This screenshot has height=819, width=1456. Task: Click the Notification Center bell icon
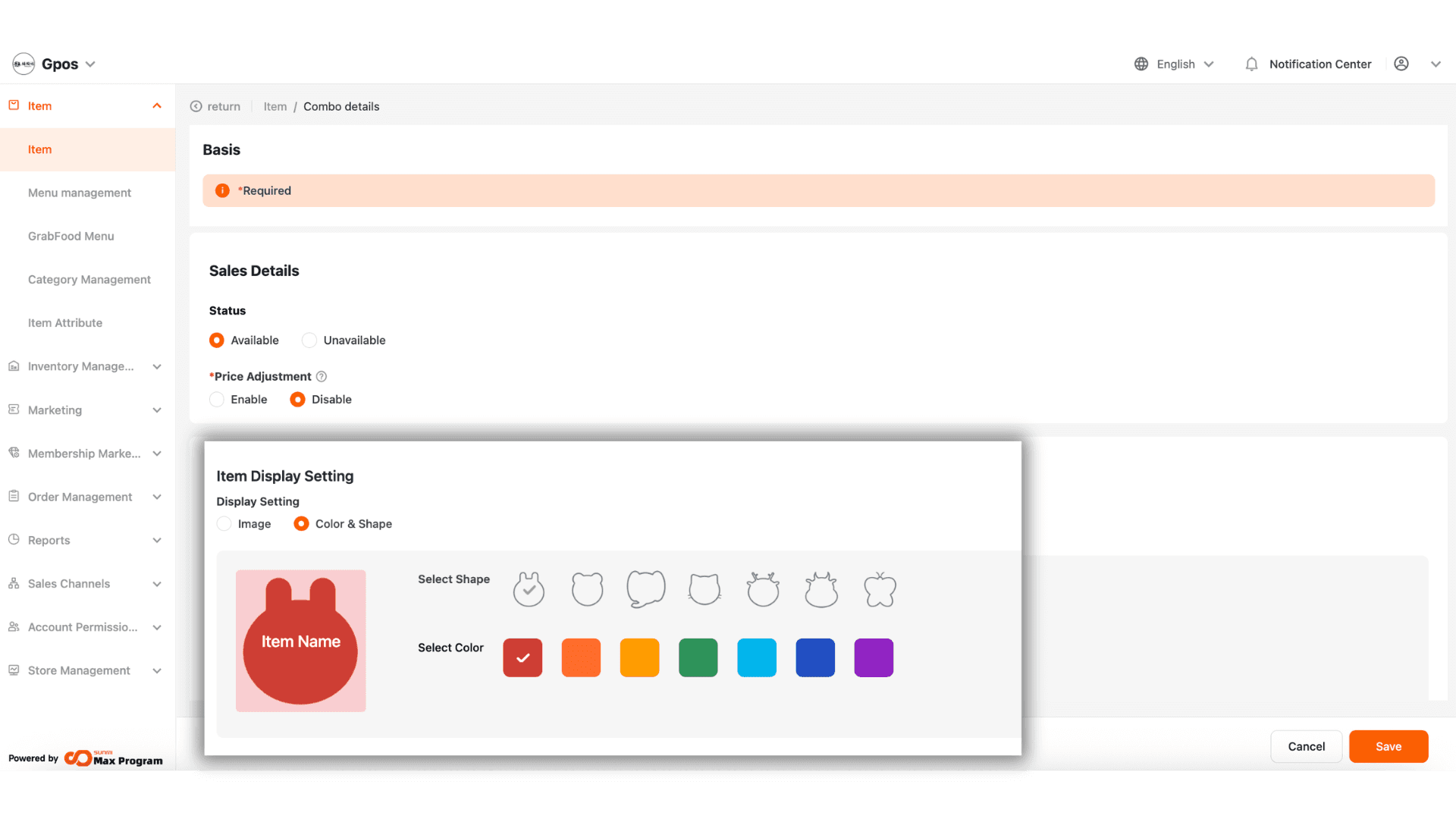1251,64
